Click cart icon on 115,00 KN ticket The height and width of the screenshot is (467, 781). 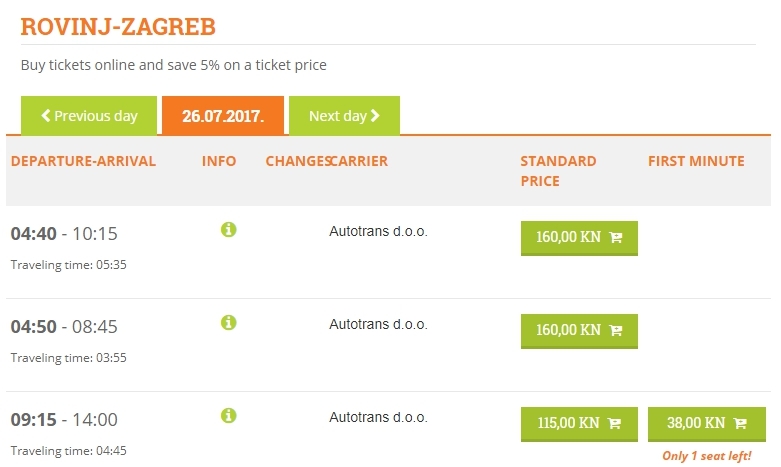tap(615, 423)
